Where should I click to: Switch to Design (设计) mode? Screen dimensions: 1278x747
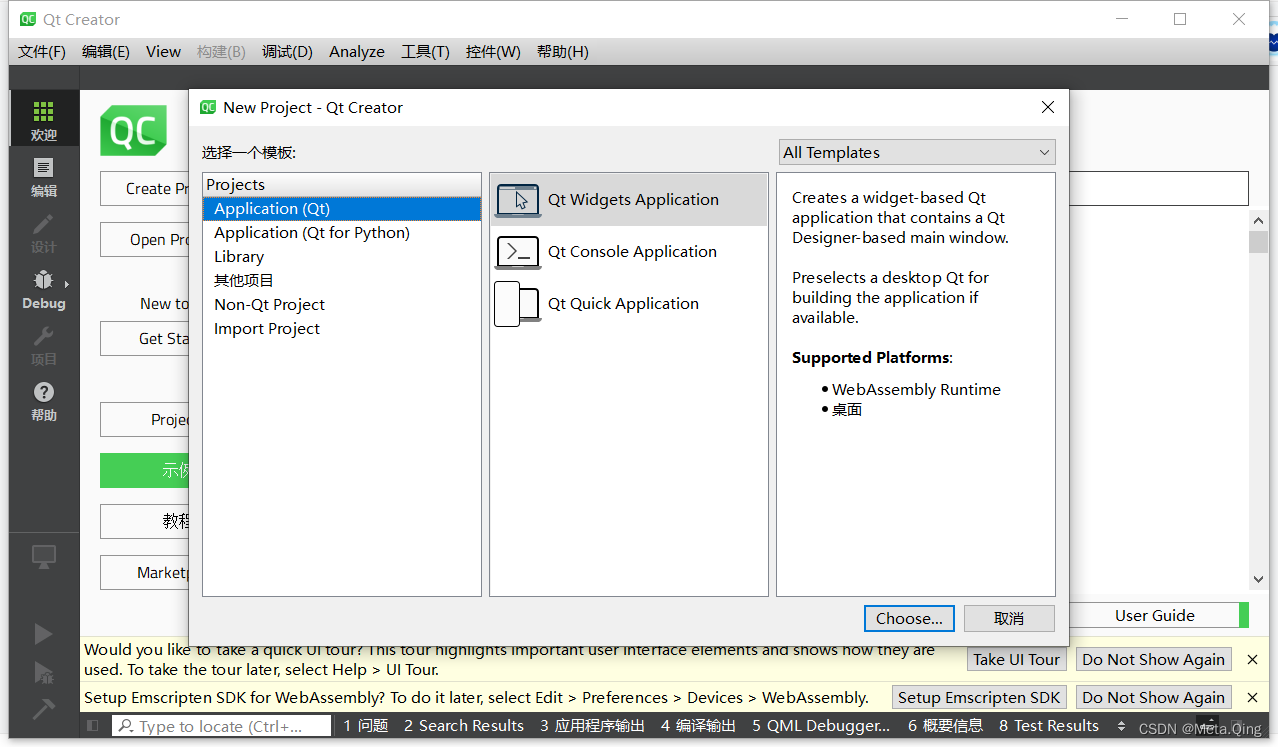(x=44, y=233)
